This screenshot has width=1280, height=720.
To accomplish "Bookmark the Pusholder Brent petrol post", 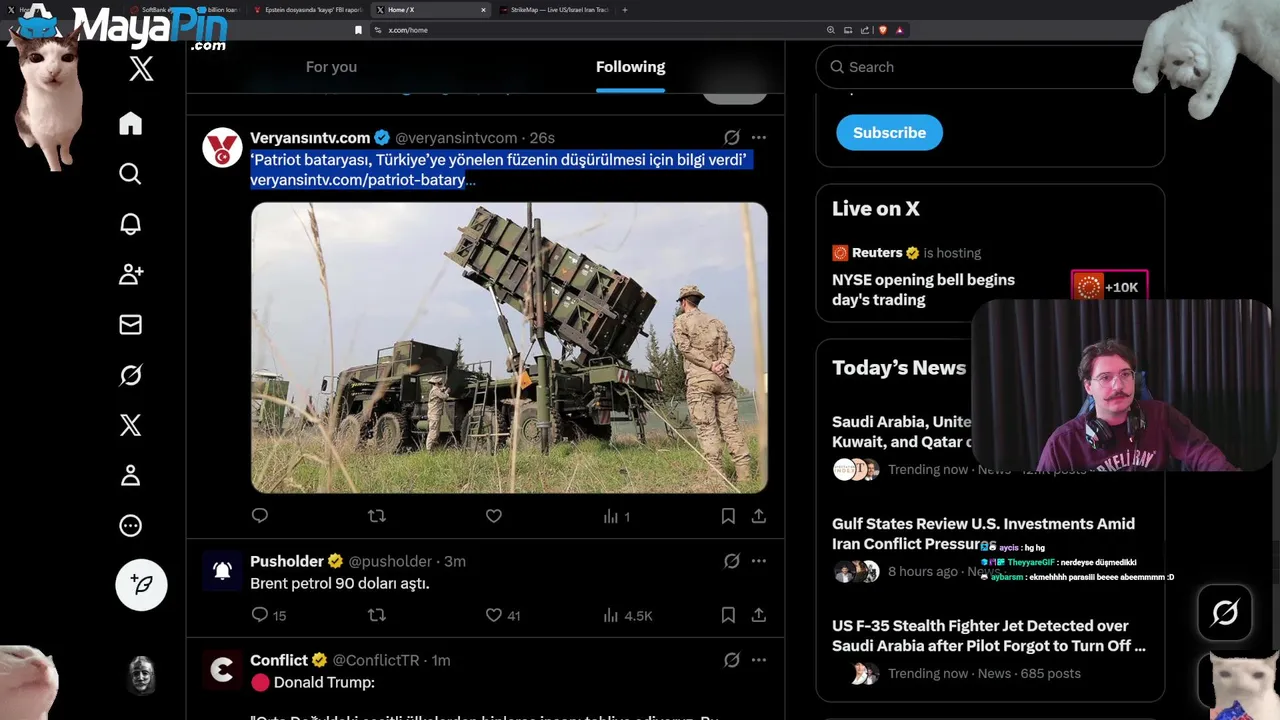I will tap(728, 615).
